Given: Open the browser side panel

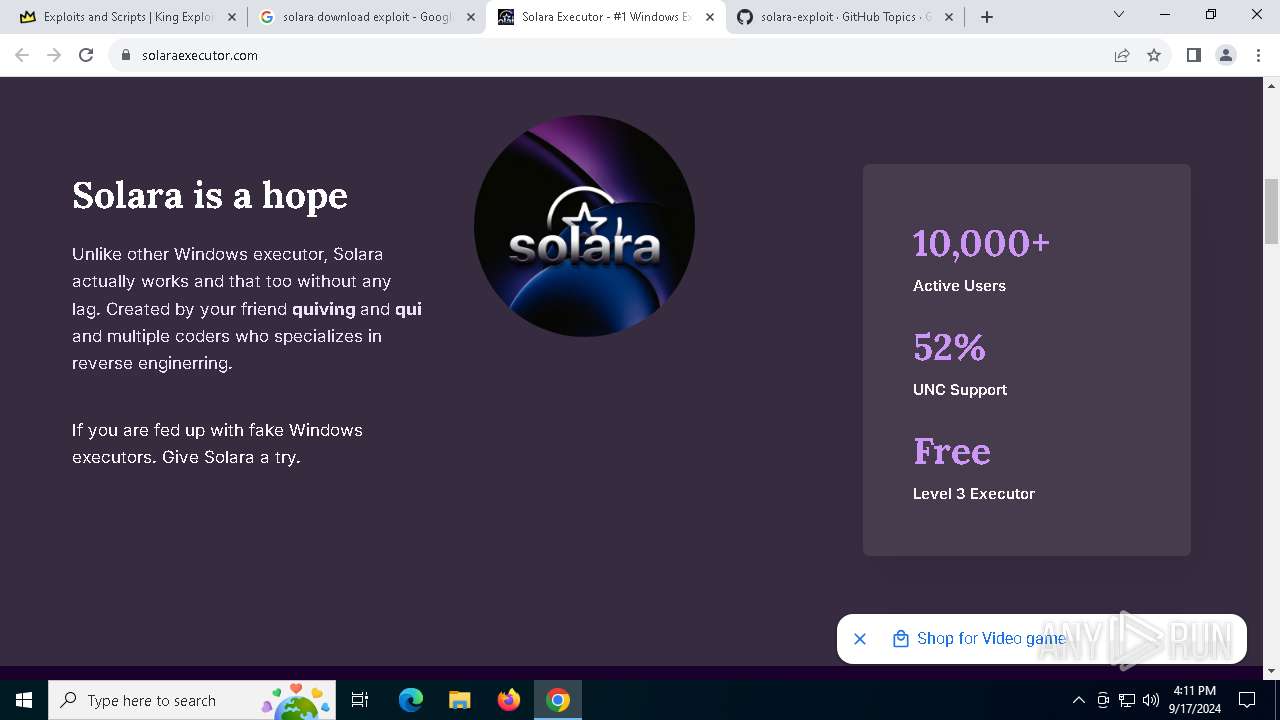Looking at the screenshot, I should [1193, 55].
